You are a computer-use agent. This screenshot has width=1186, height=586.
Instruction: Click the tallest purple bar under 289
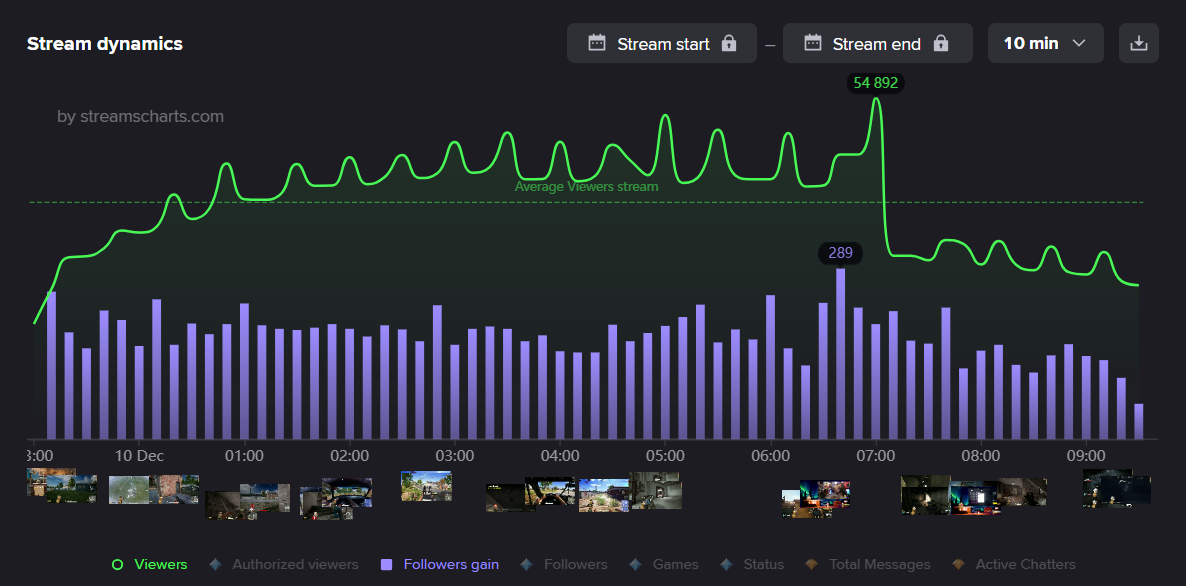point(840,353)
